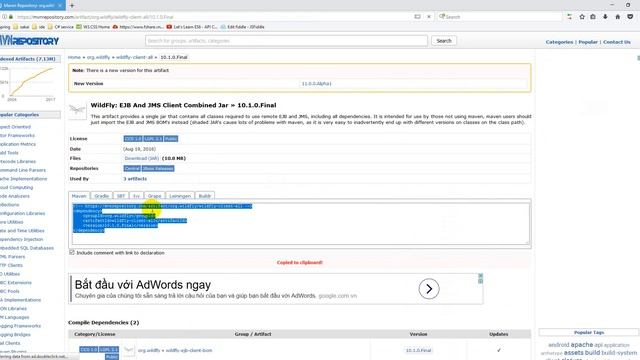Click the apache popular tag
The width and height of the screenshot is (640, 360).
[581, 345]
